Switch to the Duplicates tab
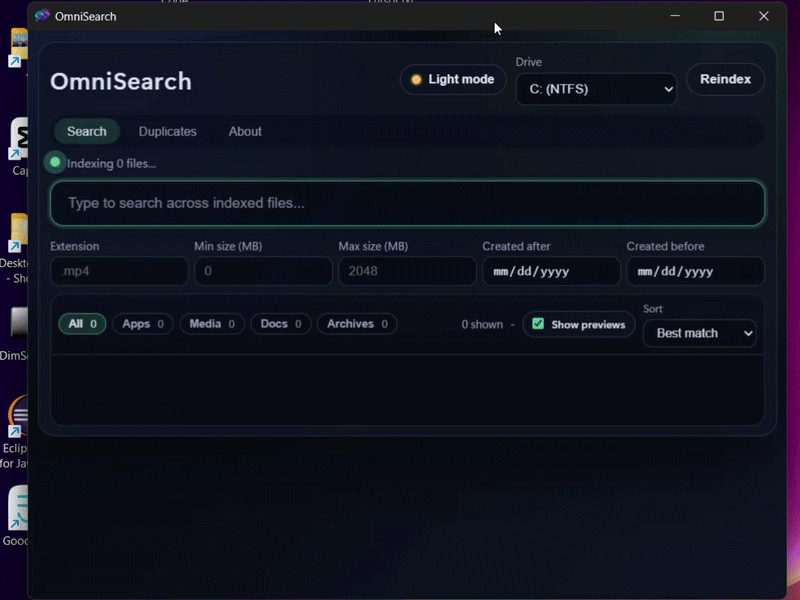 [167, 131]
